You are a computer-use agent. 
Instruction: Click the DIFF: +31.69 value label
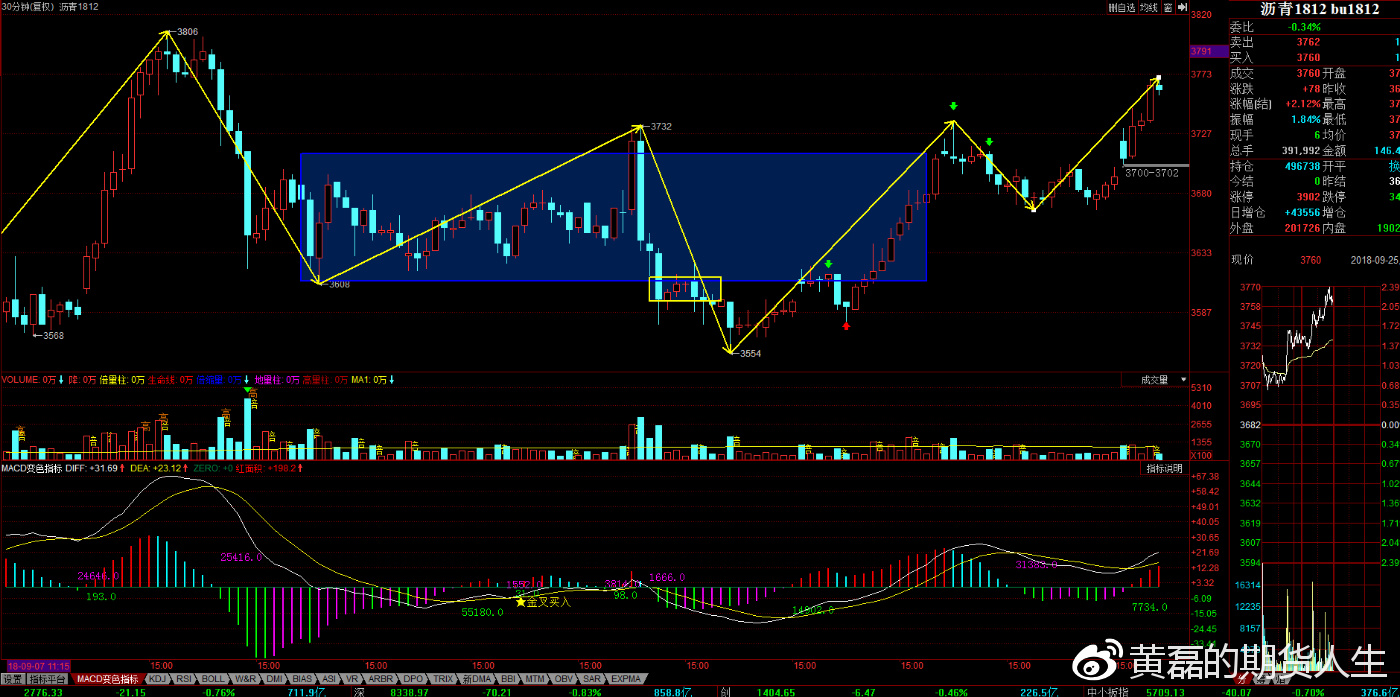point(91,468)
